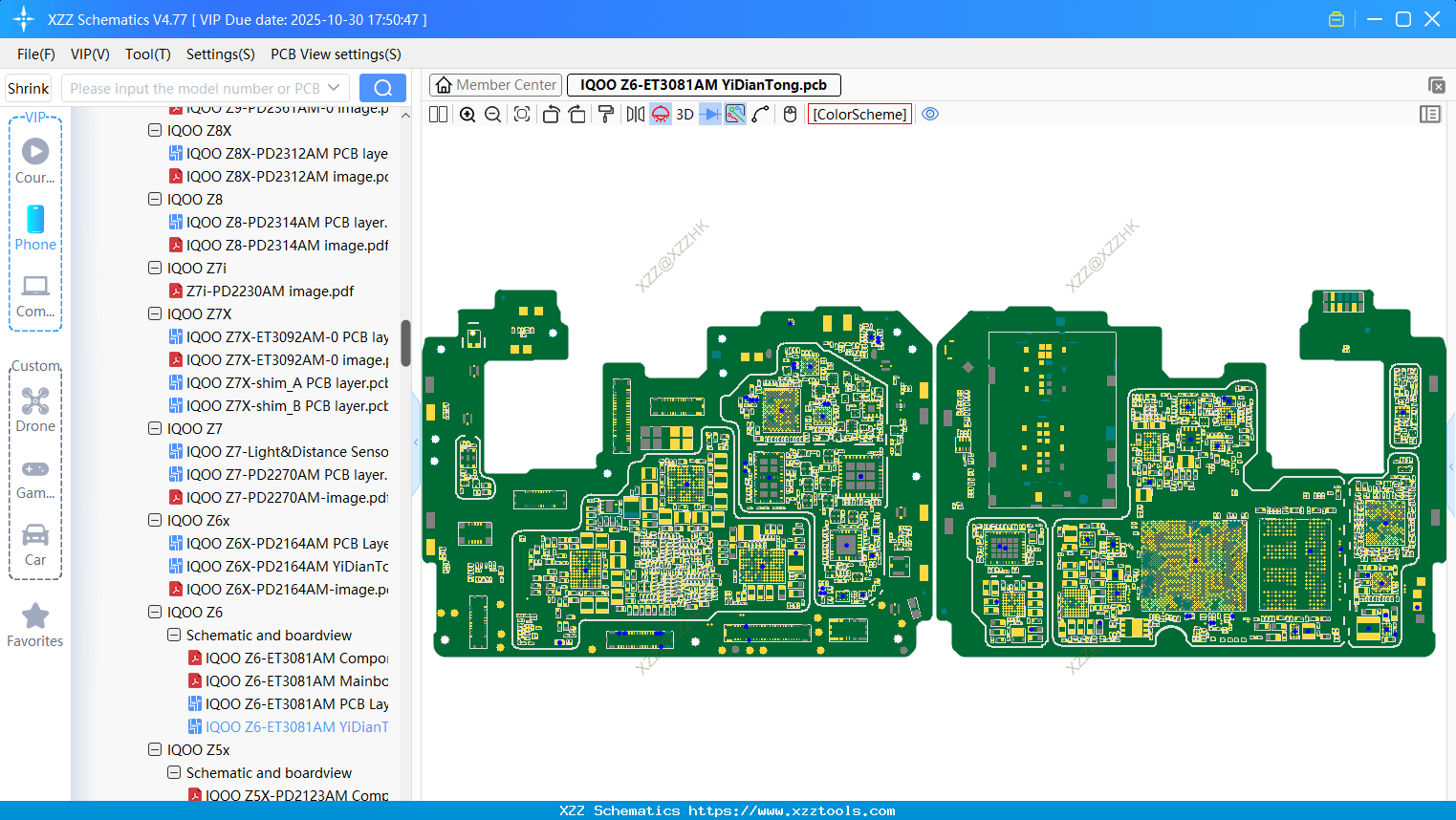Zoom in on the PCB view

click(467, 115)
